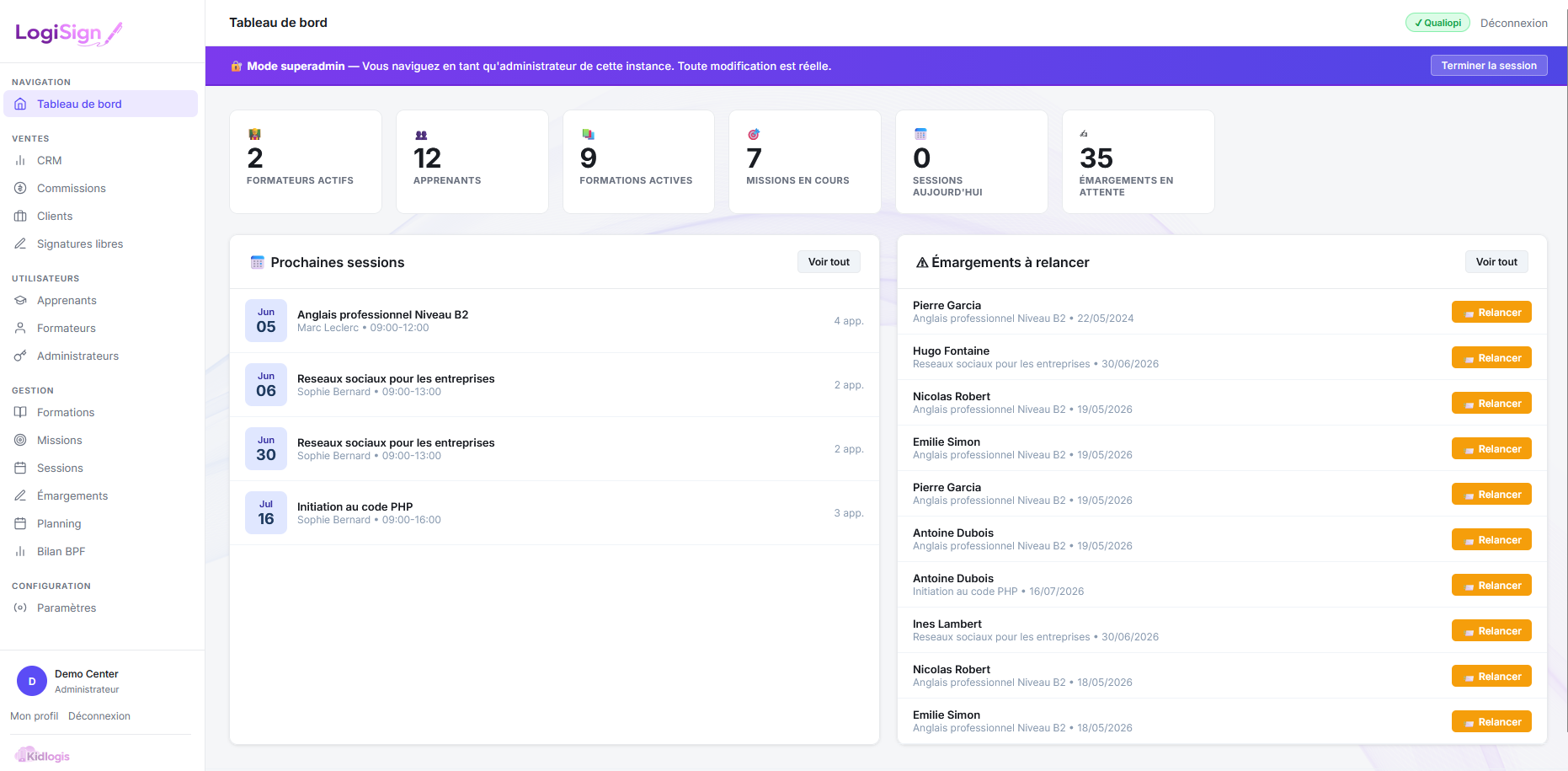Click the Émargements en attente stat card
The height and width of the screenshot is (771, 1568).
[1138, 162]
